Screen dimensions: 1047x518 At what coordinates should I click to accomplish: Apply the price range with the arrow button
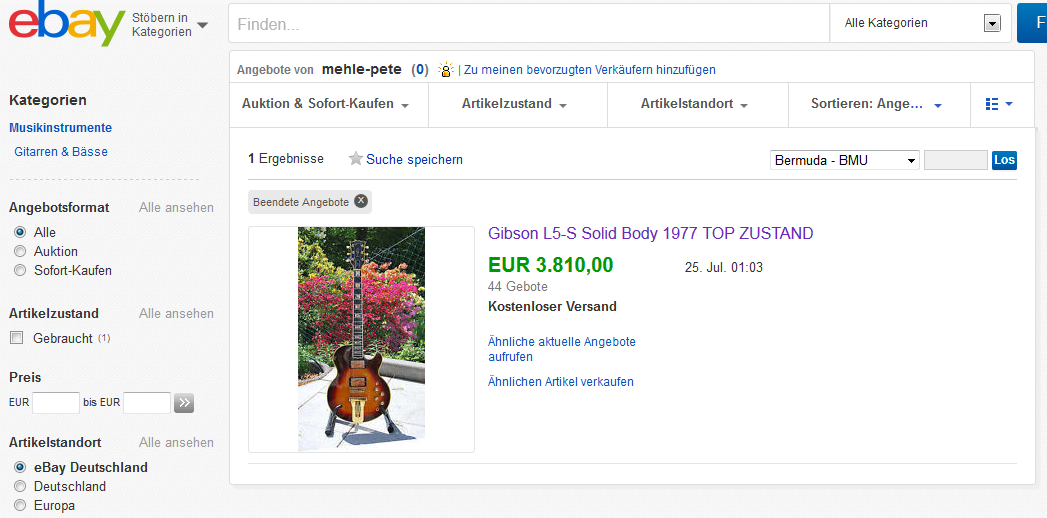pyautogui.click(x=184, y=403)
